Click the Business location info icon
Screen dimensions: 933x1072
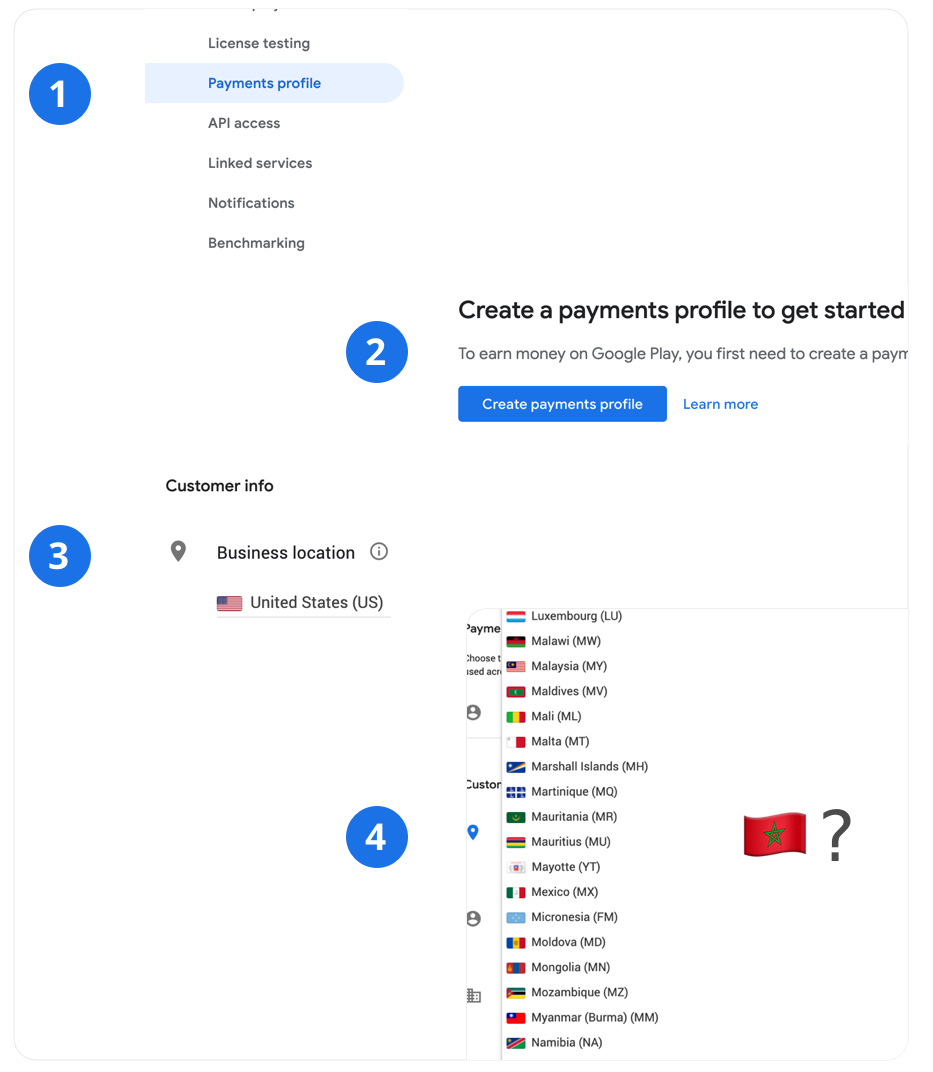(x=379, y=551)
